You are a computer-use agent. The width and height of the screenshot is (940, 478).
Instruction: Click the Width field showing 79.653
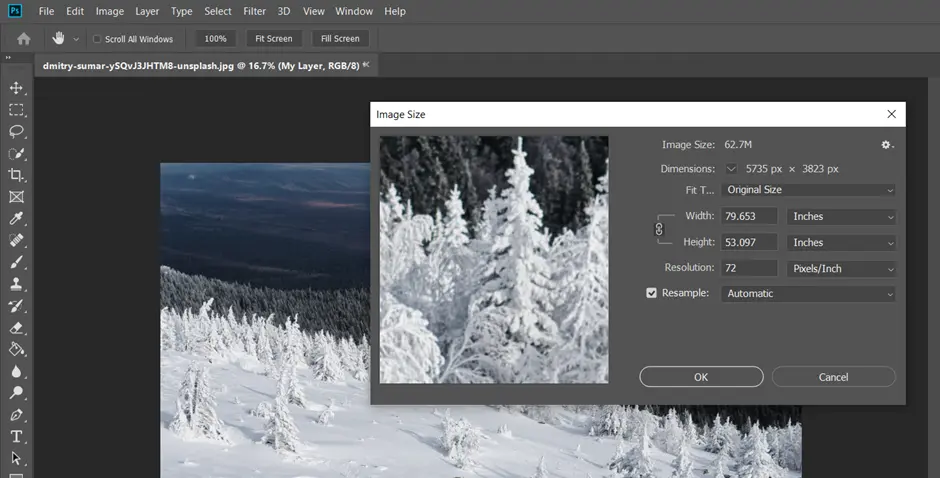[x=749, y=217]
